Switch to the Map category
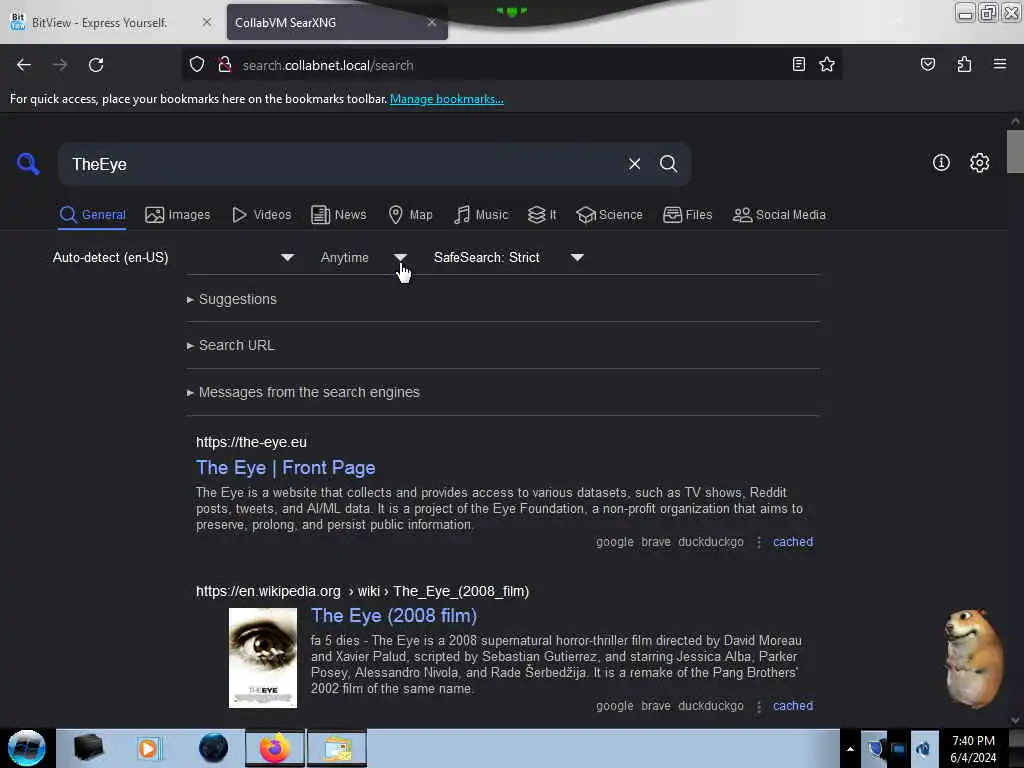This screenshot has height=768, width=1024. 410,215
